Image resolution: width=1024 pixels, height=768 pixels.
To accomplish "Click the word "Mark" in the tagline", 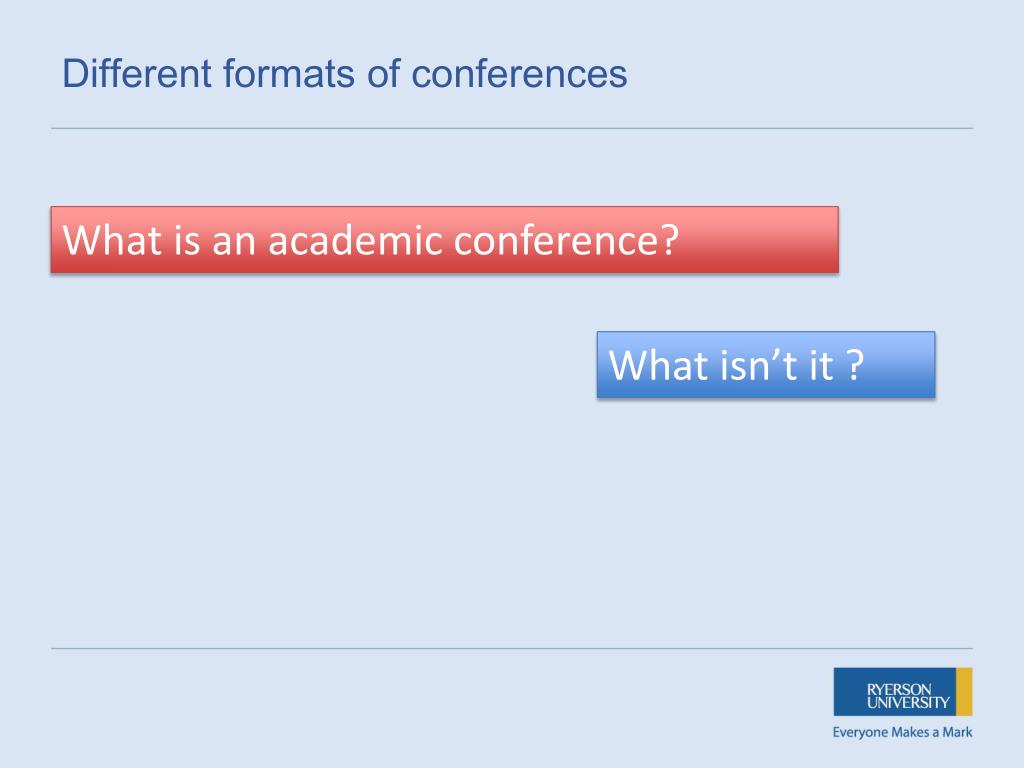I will 957,732.
